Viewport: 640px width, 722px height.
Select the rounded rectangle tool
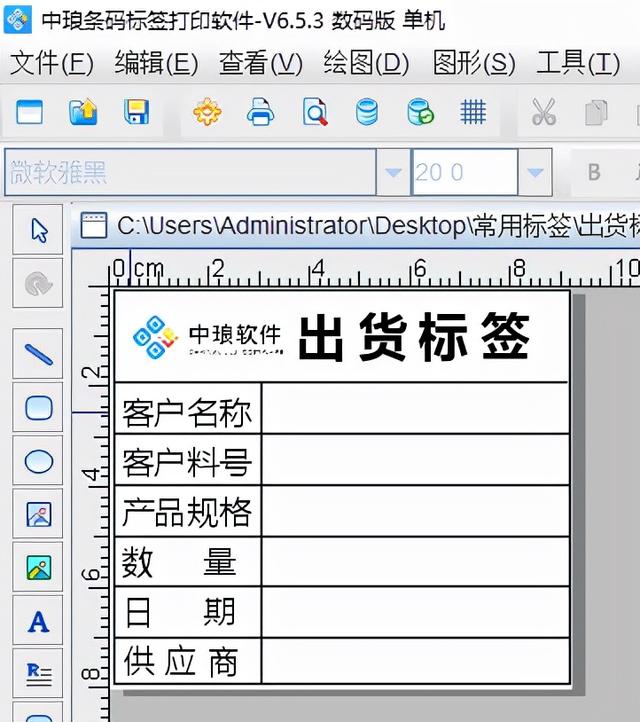pyautogui.click(x=38, y=408)
